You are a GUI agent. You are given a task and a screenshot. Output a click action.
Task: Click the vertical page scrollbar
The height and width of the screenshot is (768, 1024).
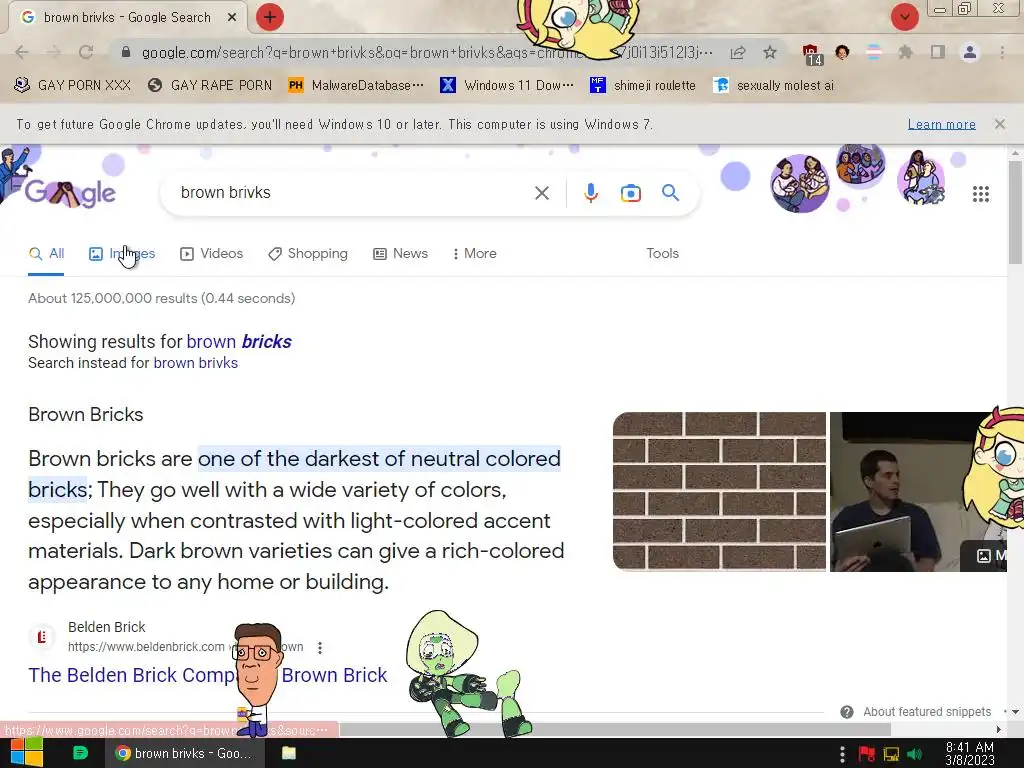tap(1016, 212)
